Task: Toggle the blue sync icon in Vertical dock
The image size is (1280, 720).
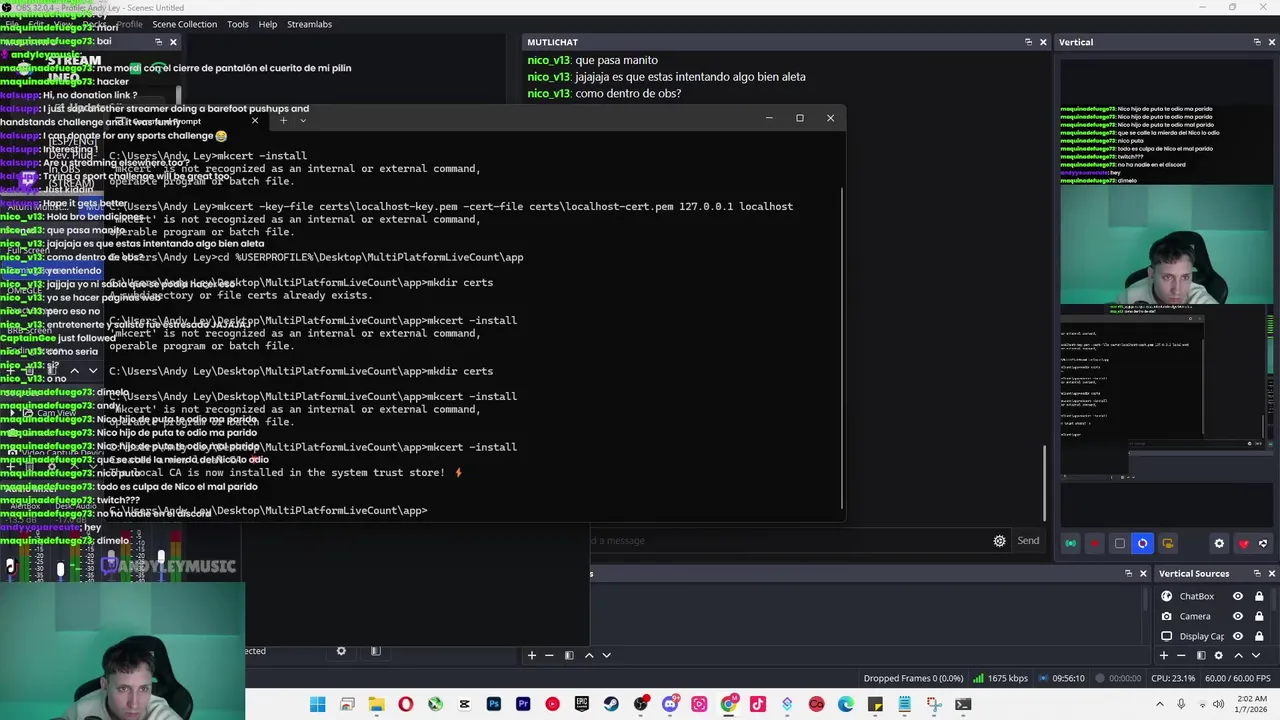Action: click(x=1143, y=544)
